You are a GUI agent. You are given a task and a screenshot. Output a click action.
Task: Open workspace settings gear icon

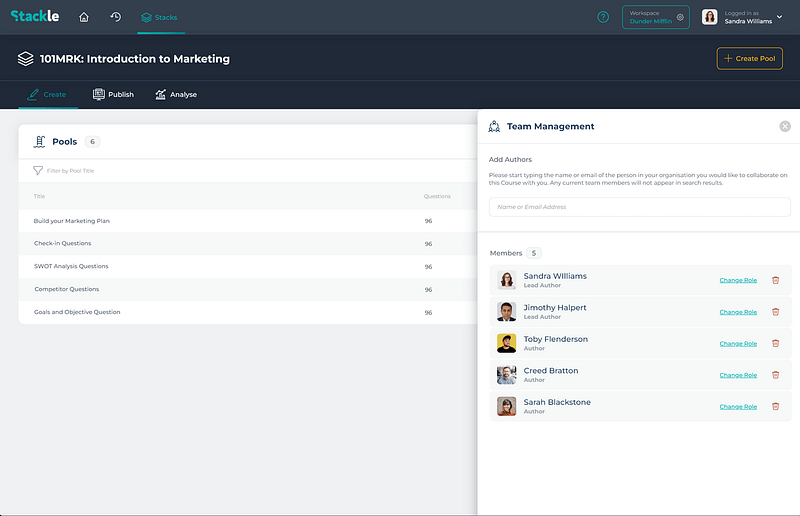[x=680, y=17]
